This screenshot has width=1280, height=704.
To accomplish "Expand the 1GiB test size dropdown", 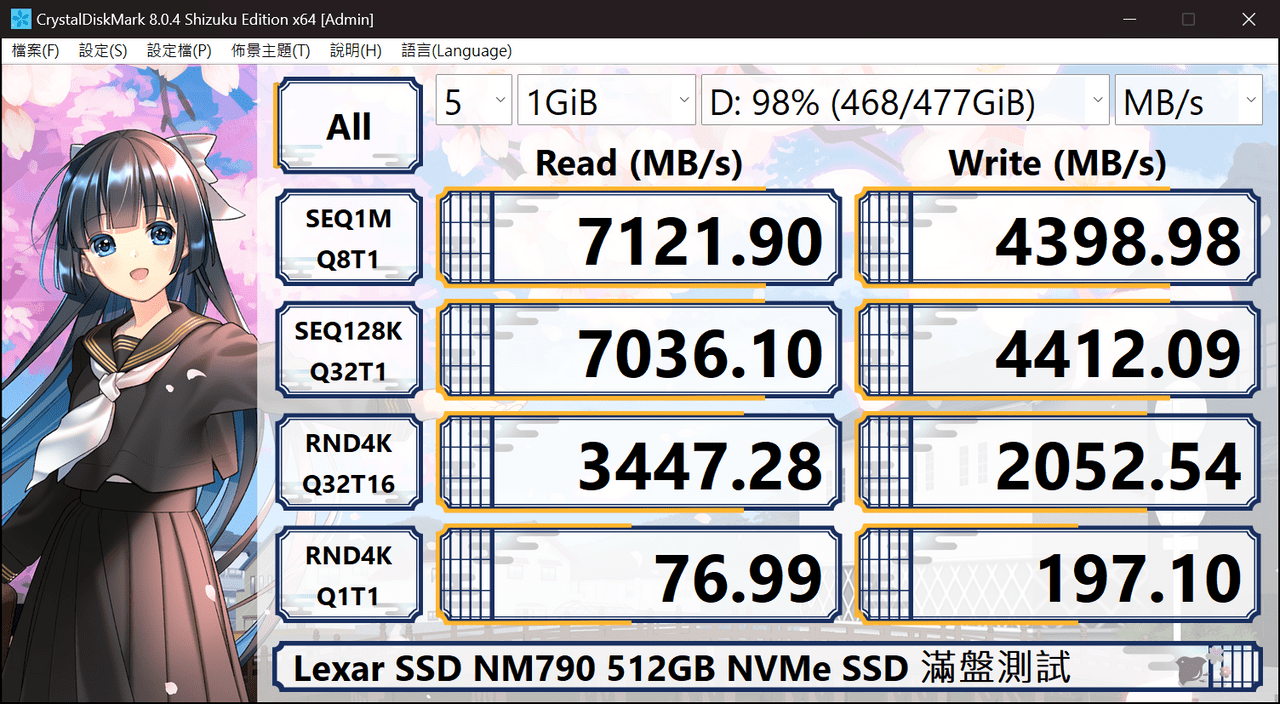I will pyautogui.click(x=607, y=101).
